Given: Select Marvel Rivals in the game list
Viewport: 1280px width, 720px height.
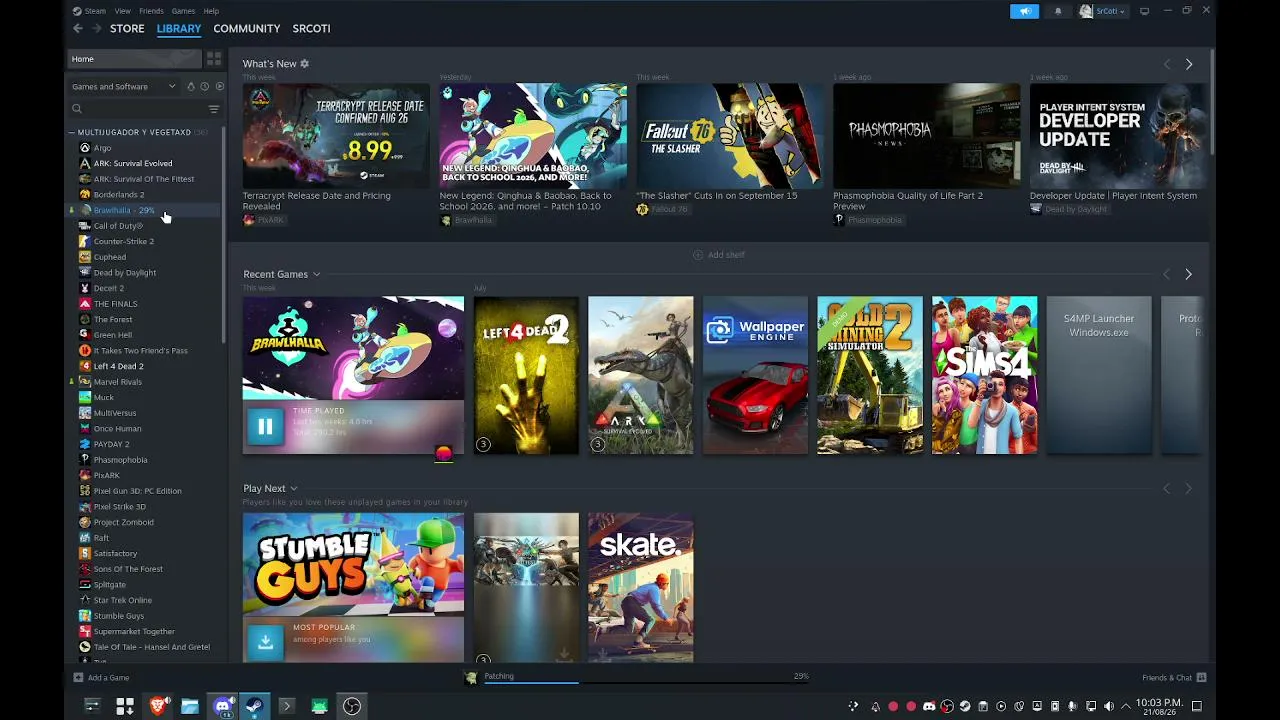Looking at the screenshot, I should 118,382.
